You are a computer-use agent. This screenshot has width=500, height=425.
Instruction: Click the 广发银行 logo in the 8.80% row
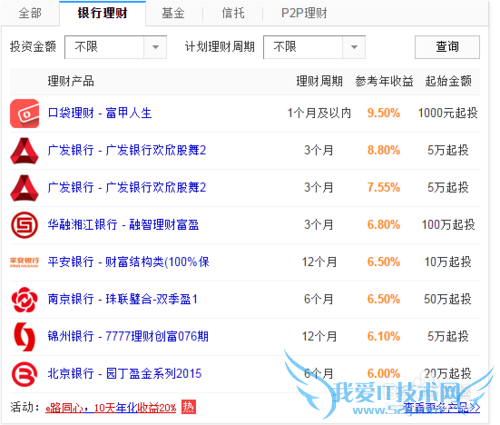click(x=25, y=151)
